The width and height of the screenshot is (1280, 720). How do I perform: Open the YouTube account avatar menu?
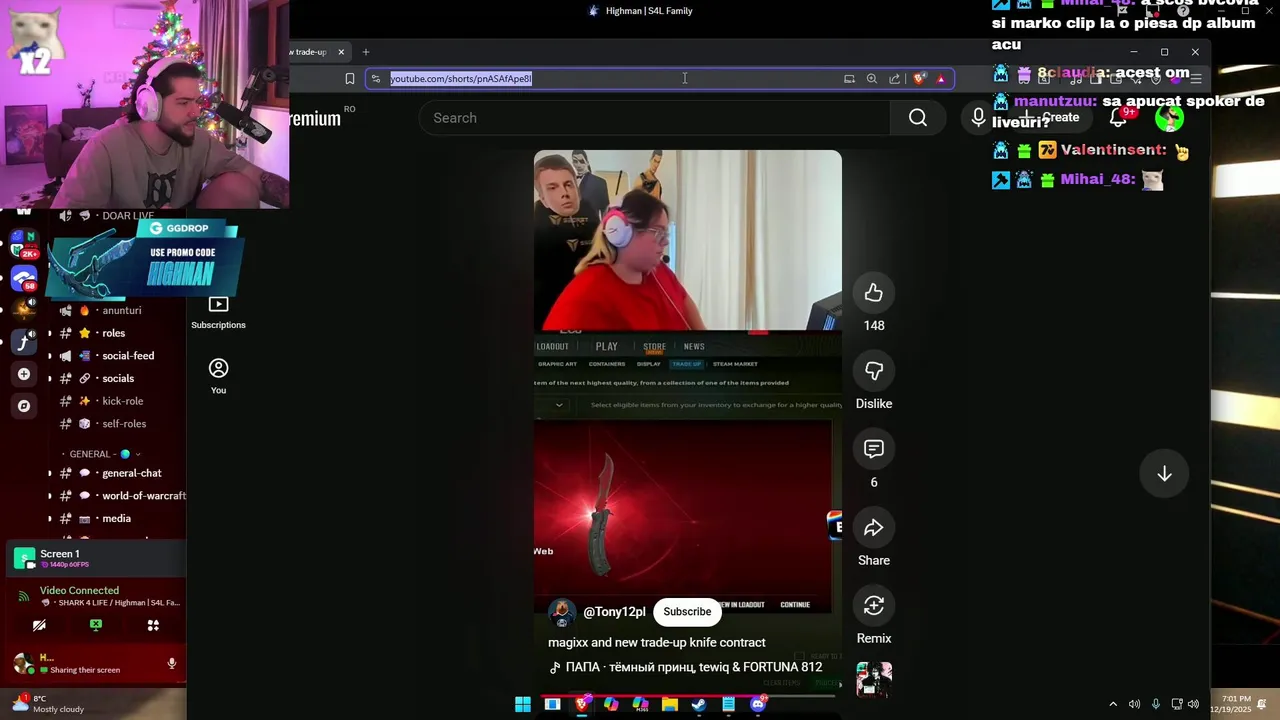(1169, 118)
